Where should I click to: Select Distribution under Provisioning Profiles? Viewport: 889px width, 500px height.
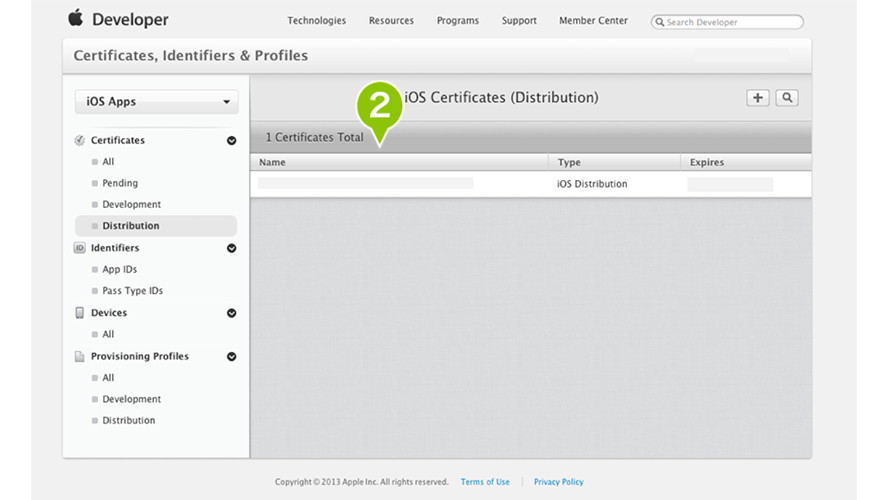tap(128, 420)
